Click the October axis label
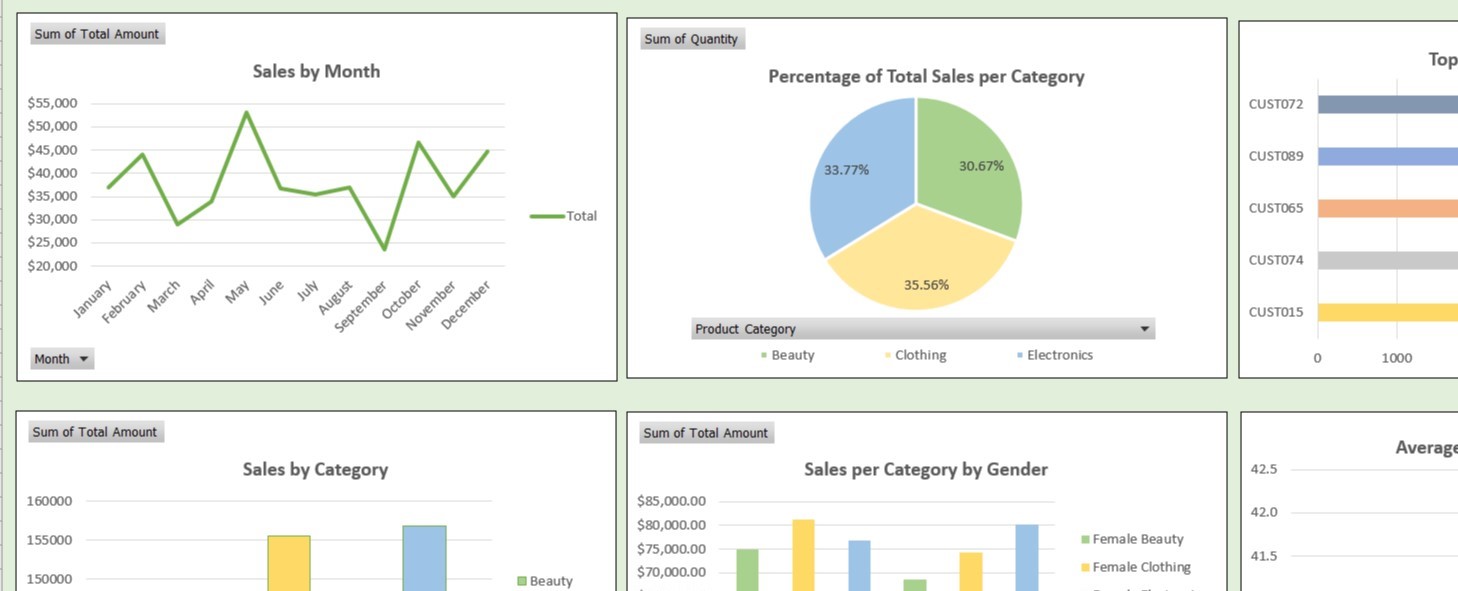Viewport: 1458px width, 591px height. pyautogui.click(x=403, y=300)
